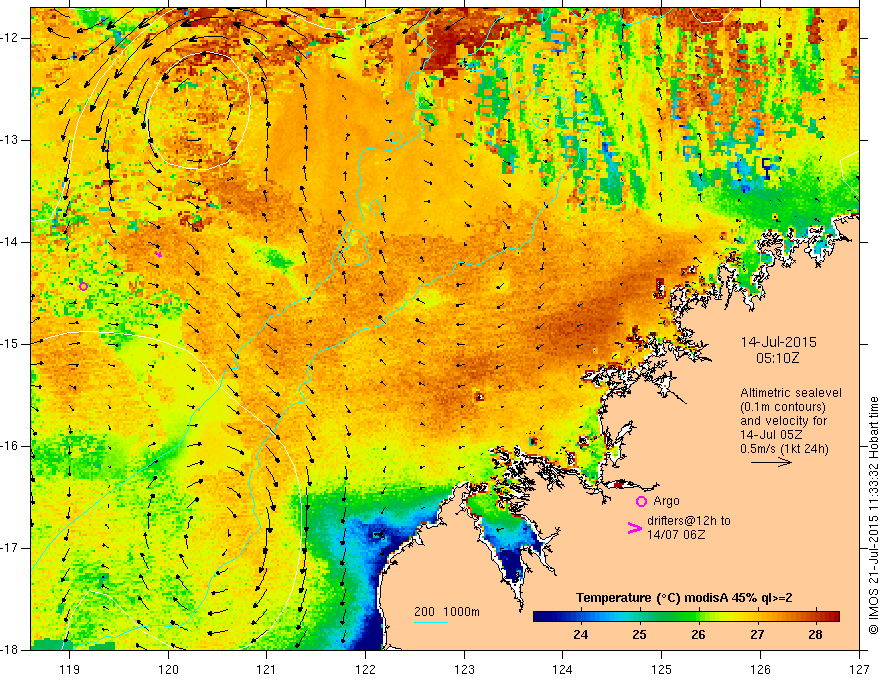Screen dimensions: 880x680
Task: Click the 'drifters@12h to' legend text
Action: (x=689, y=521)
